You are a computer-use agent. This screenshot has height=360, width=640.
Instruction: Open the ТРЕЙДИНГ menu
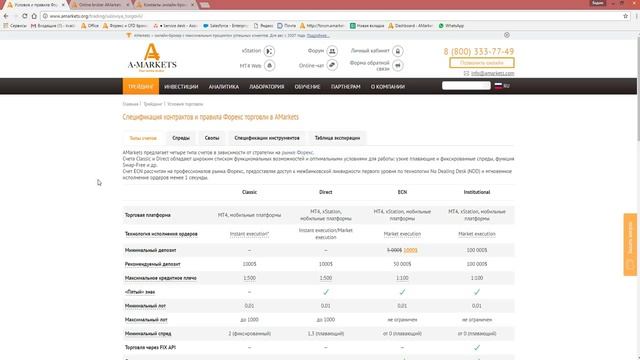140,87
